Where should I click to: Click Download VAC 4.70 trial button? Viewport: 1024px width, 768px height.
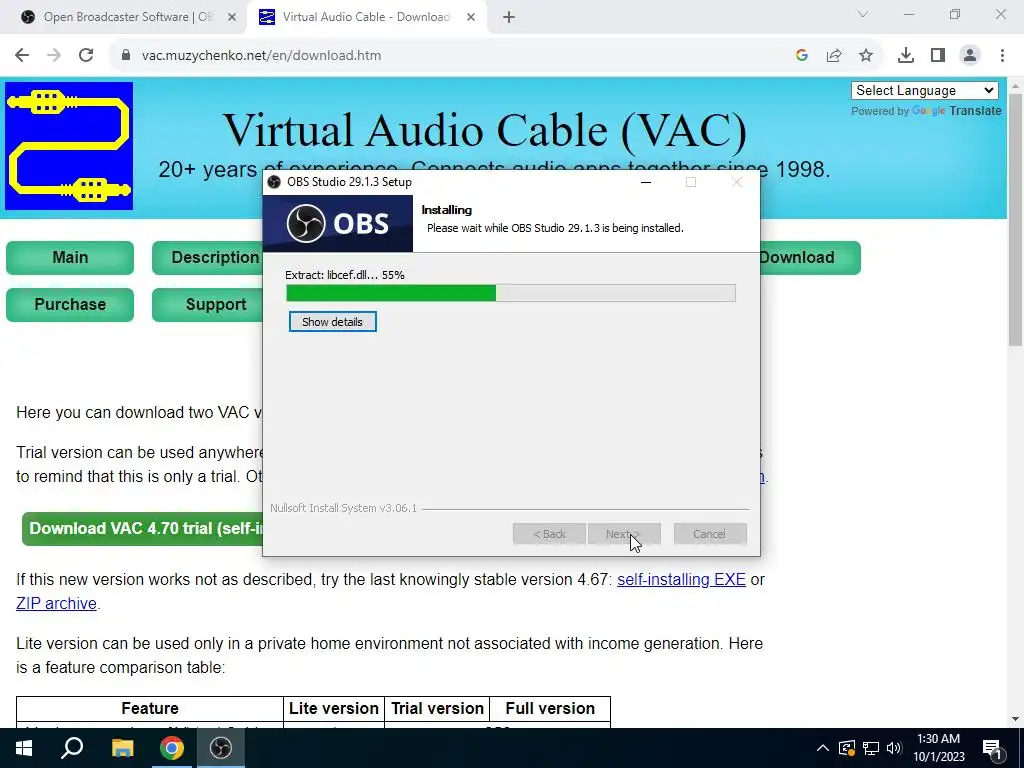pyautogui.click(x=142, y=528)
